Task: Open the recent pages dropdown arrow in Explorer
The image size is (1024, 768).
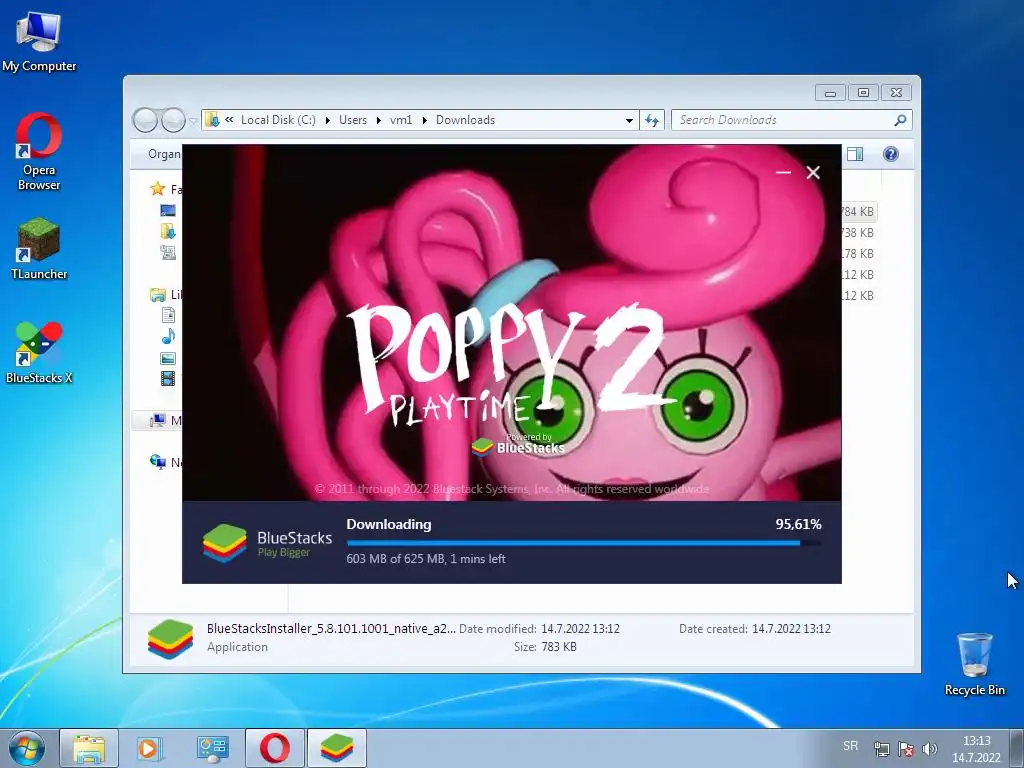Action: point(193,121)
